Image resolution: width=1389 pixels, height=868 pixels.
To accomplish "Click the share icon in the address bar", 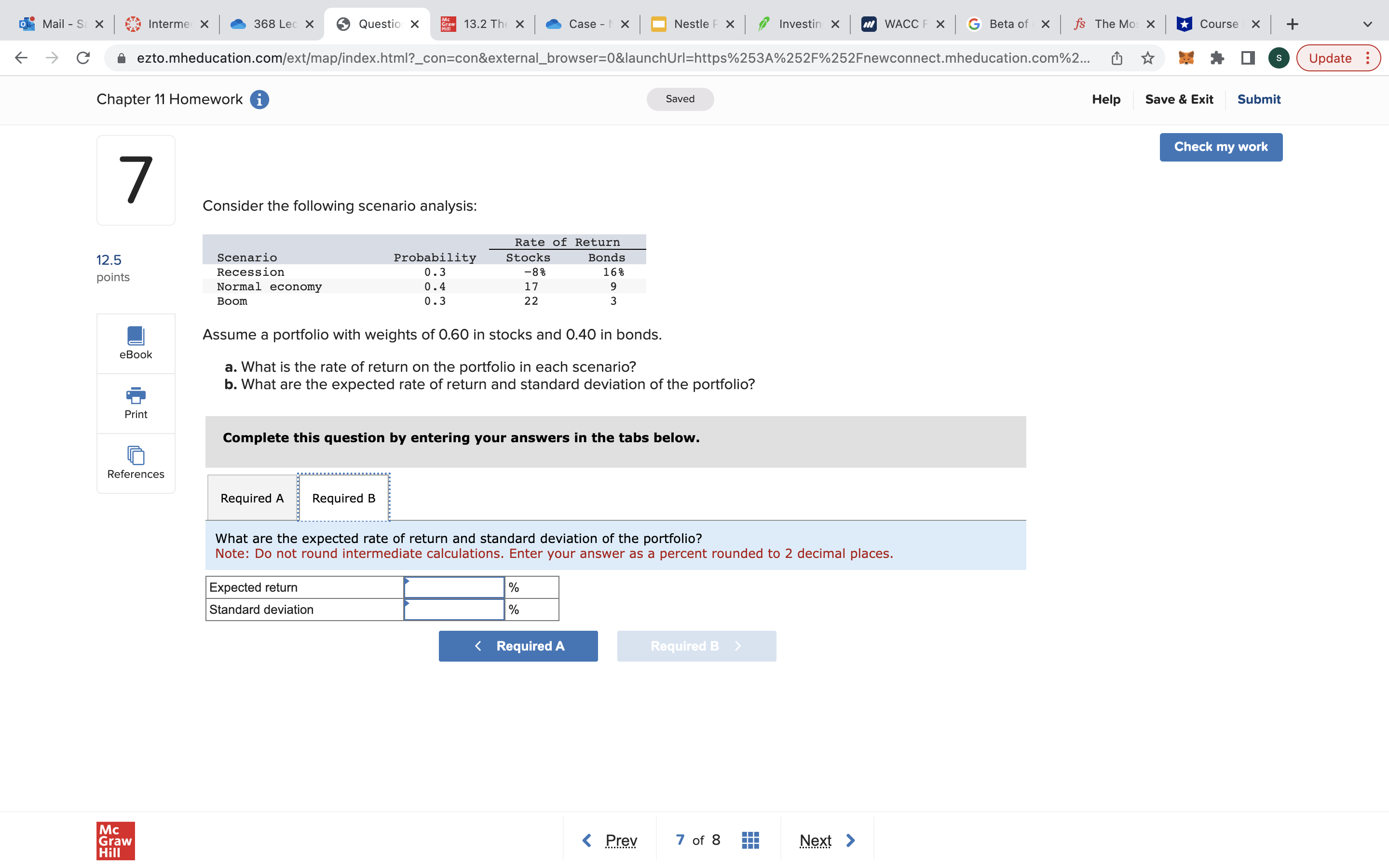I will (1116, 57).
